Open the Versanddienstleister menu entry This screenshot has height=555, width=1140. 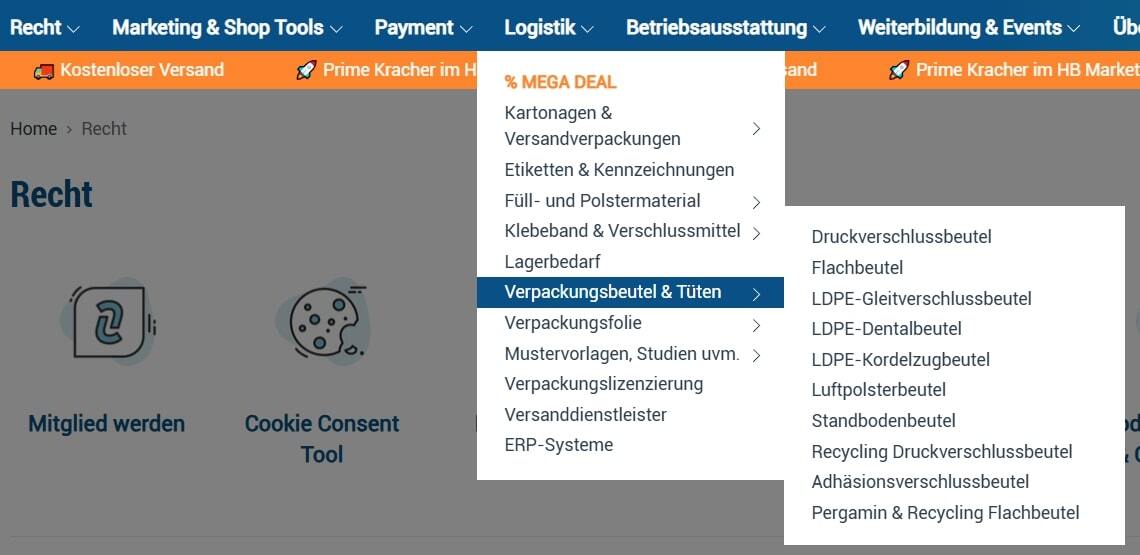point(585,415)
